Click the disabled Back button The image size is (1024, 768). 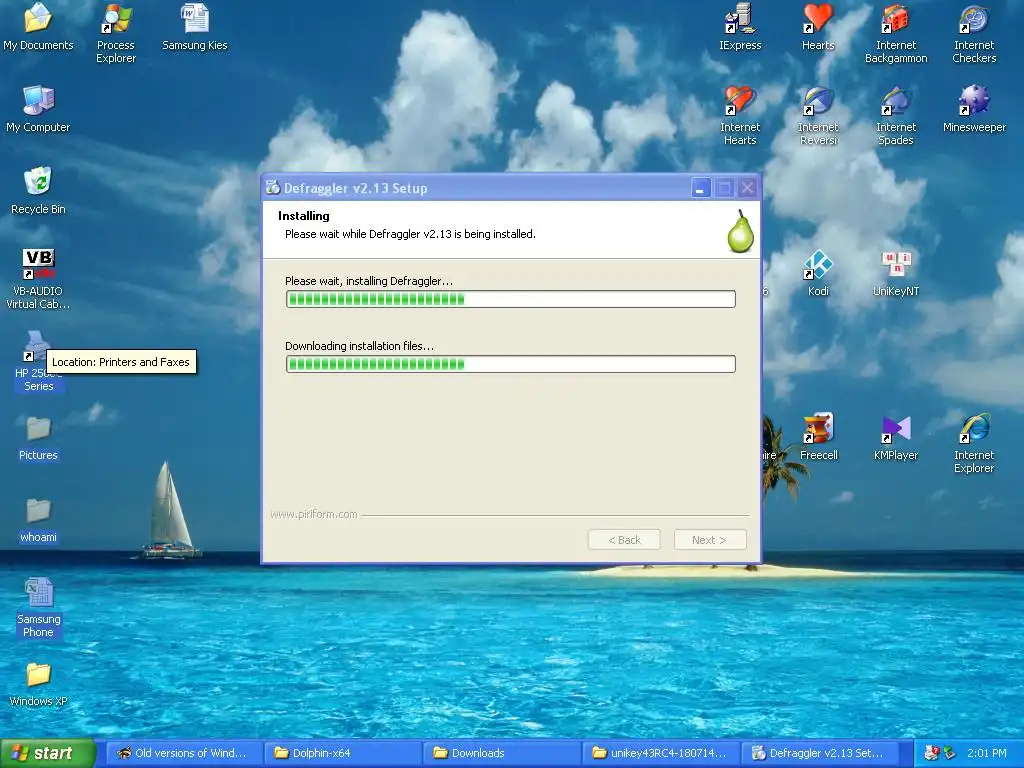(x=624, y=539)
